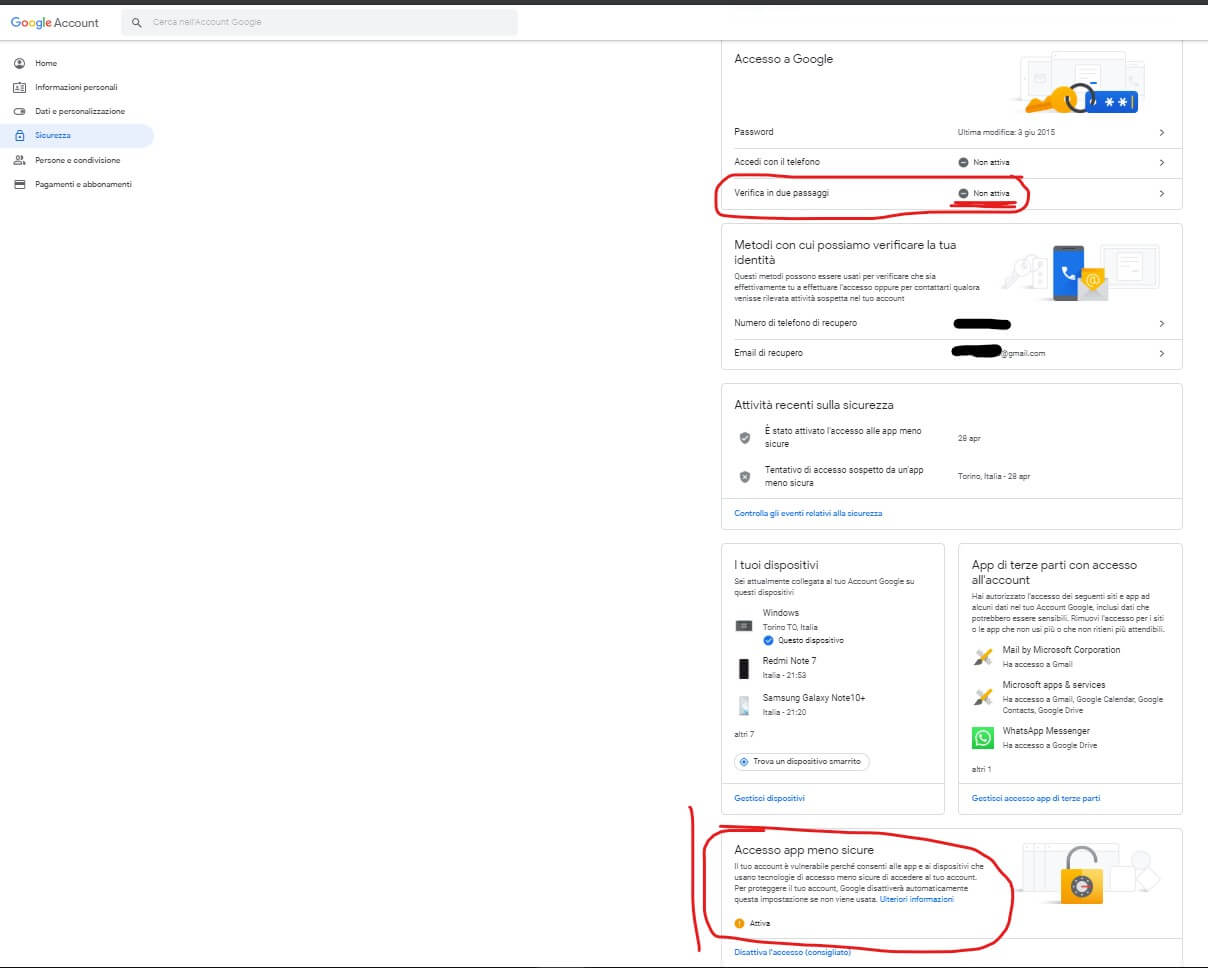This screenshot has height=968, width=1208.
Task: Open Gestisci dispositivi link
Action: (x=769, y=798)
